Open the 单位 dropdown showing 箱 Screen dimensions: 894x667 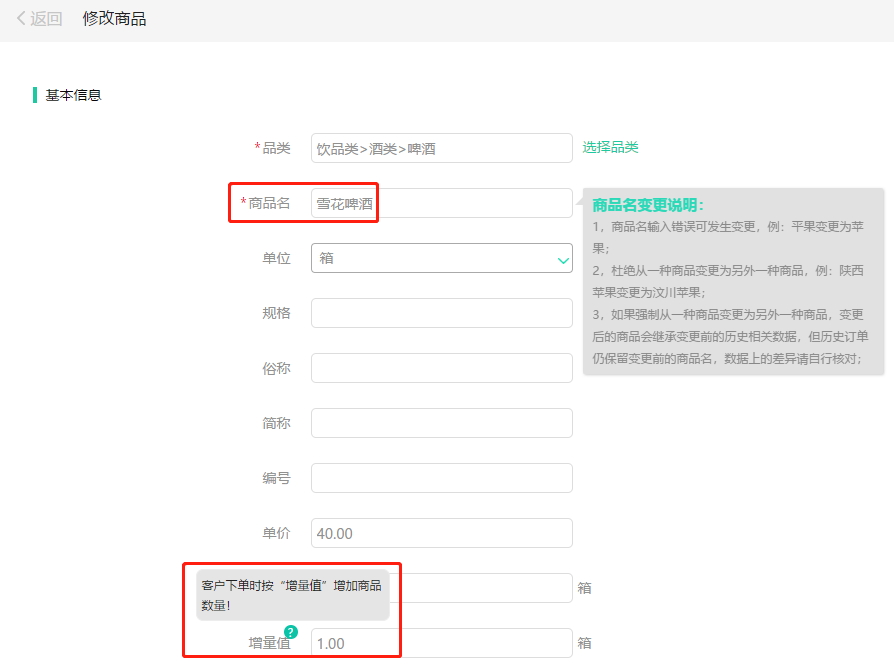tap(440, 258)
